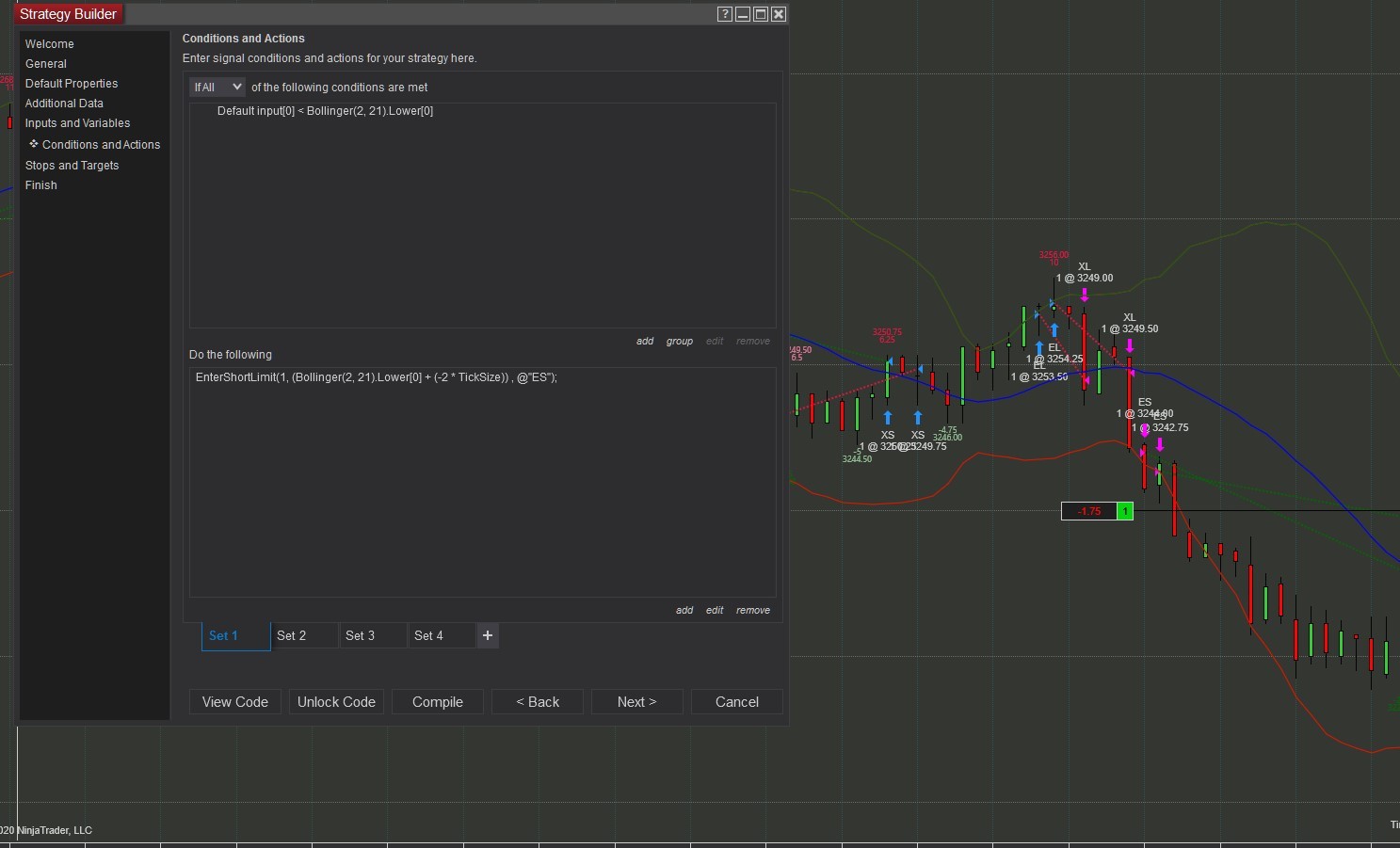This screenshot has height=848, width=1400.
Task: Open the Strategy Builder help icon
Action: click(x=724, y=14)
